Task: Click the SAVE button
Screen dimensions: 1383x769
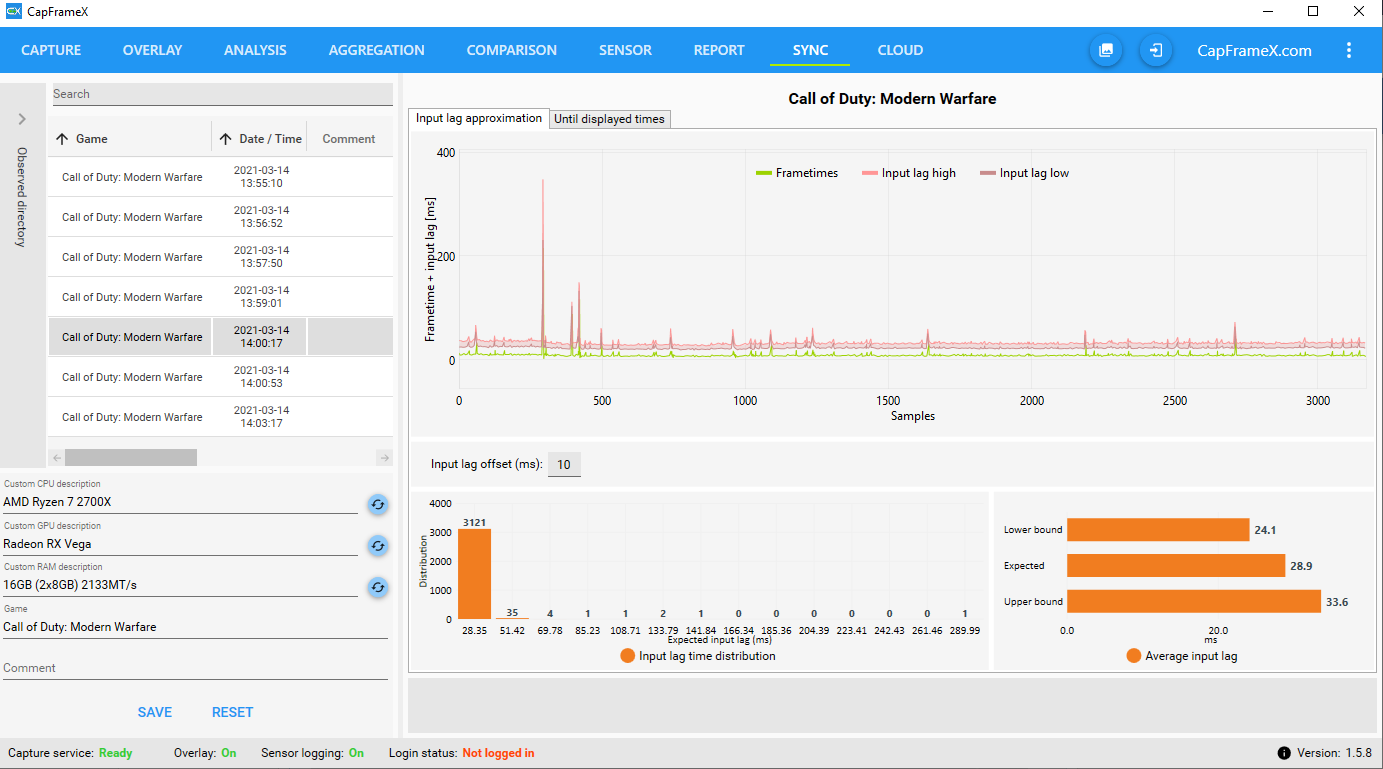Action: coord(155,712)
